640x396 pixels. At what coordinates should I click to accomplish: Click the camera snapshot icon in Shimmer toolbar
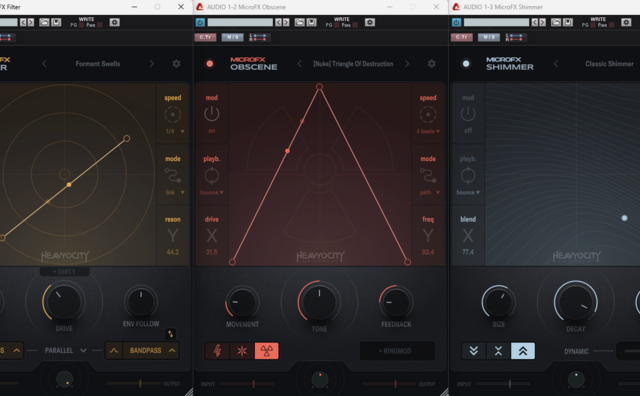(x=626, y=22)
